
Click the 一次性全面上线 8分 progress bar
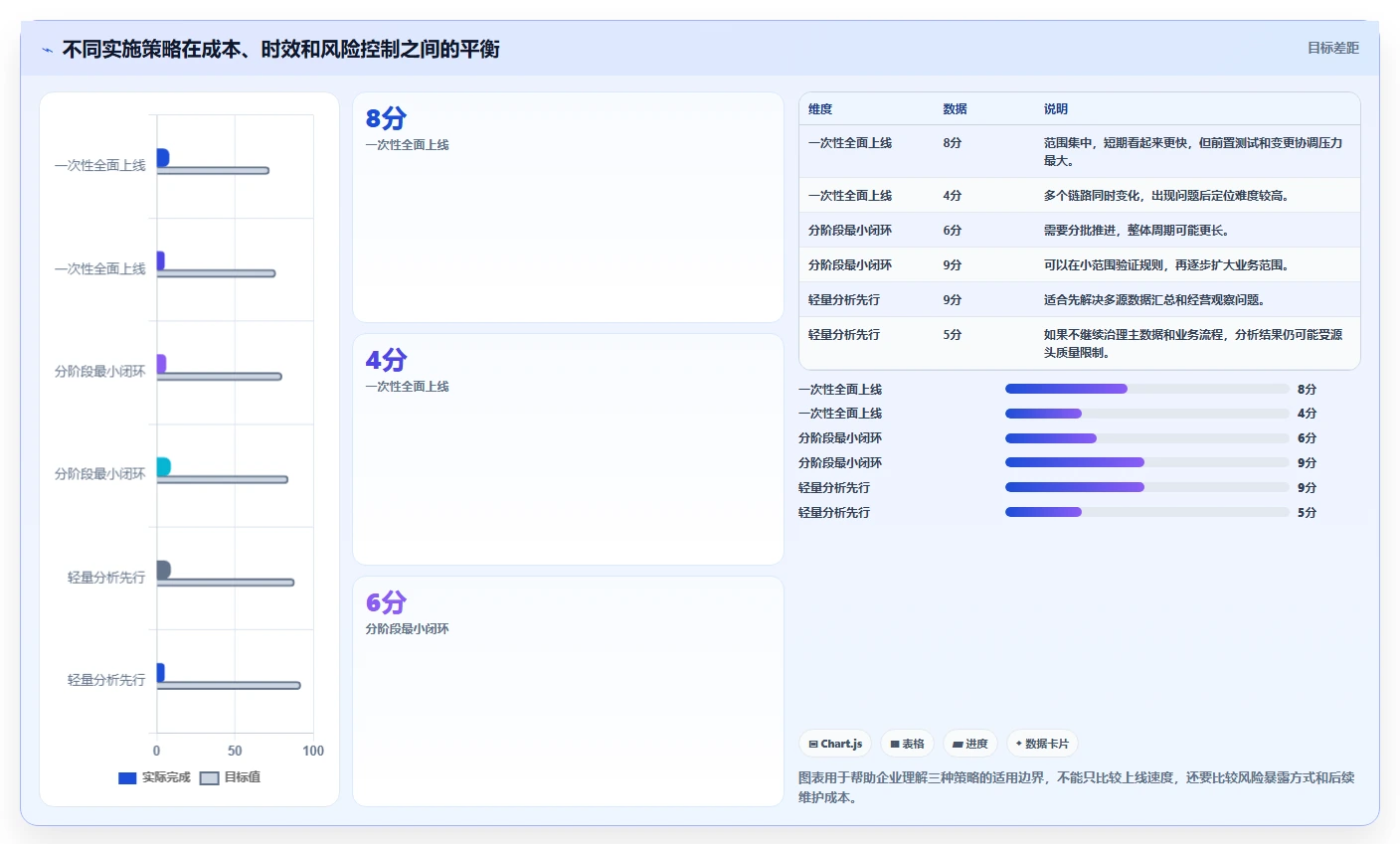(x=1146, y=389)
